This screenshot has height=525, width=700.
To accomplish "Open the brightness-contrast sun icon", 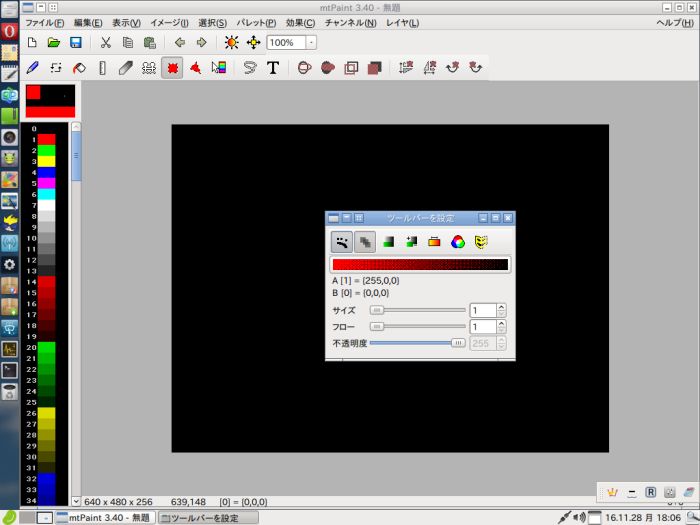I will point(231,43).
